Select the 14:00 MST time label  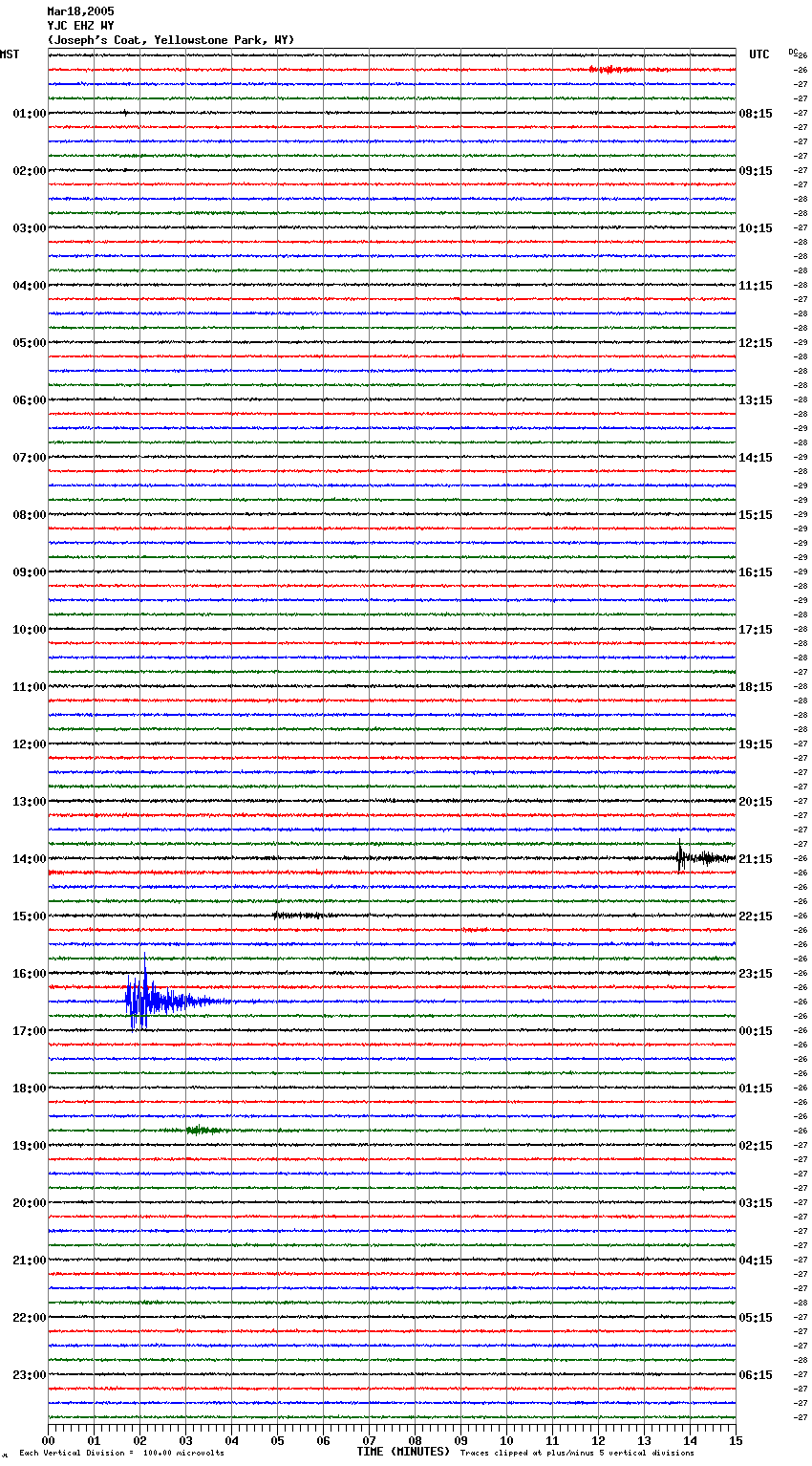[30, 859]
